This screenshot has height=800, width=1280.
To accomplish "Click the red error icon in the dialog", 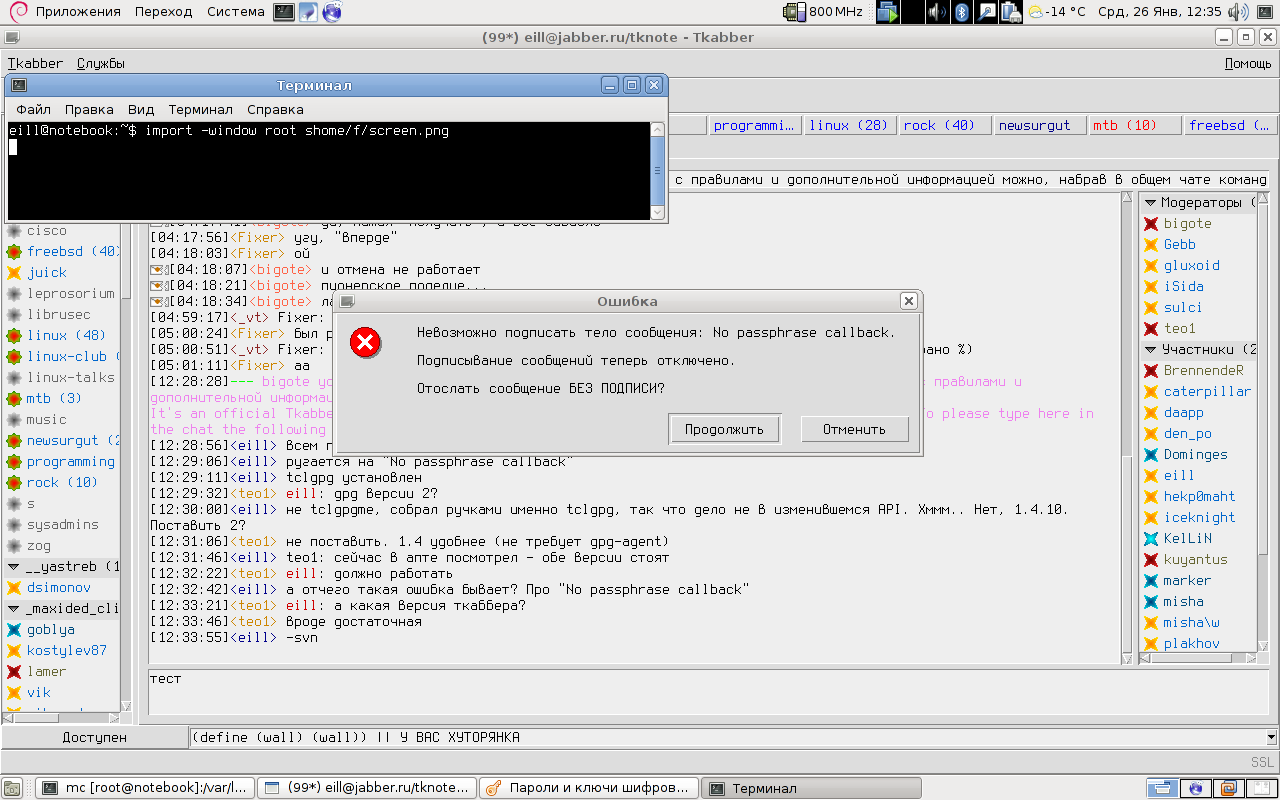I will (x=365, y=343).
